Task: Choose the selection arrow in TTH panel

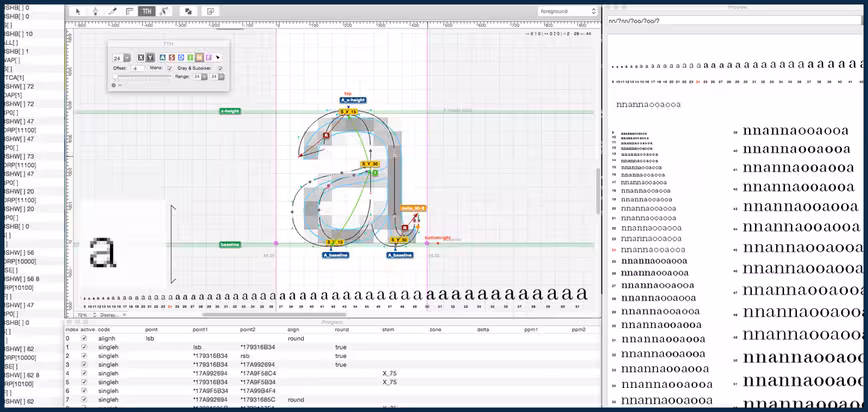Action: coord(218,57)
